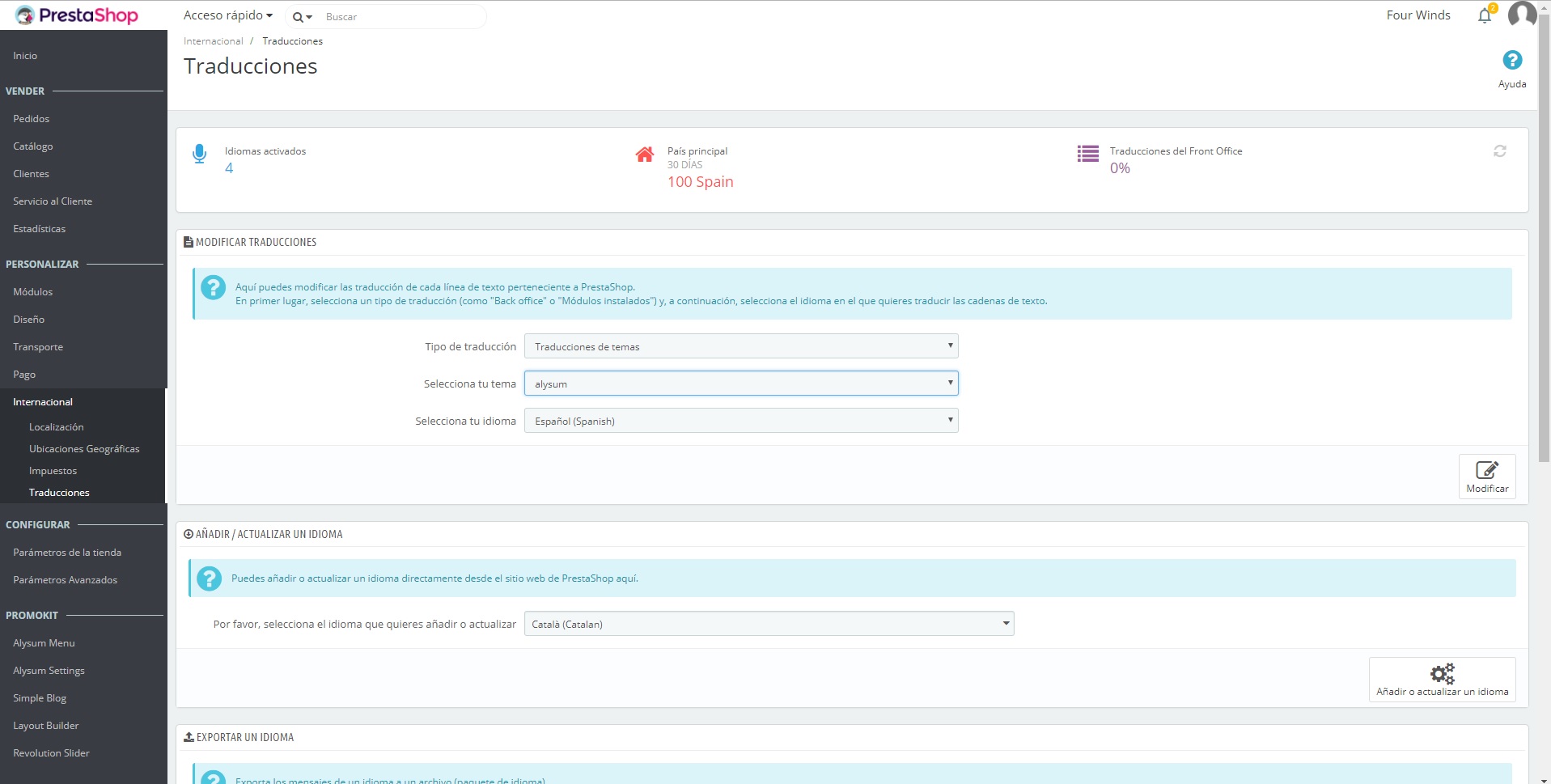Open Pedidos menu

point(31,119)
